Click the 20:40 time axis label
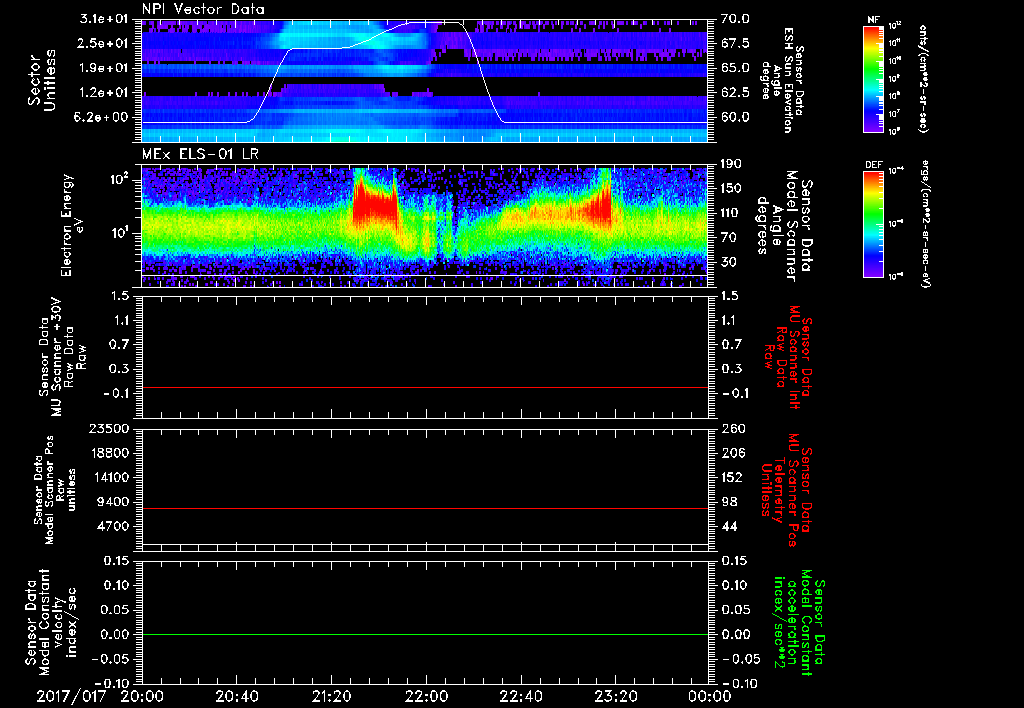 [237, 695]
